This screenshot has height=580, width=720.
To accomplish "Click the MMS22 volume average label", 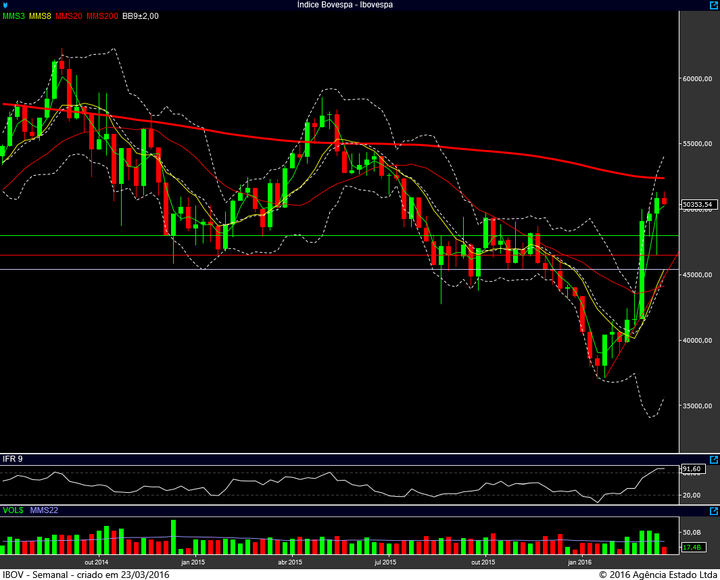I will click(43, 512).
